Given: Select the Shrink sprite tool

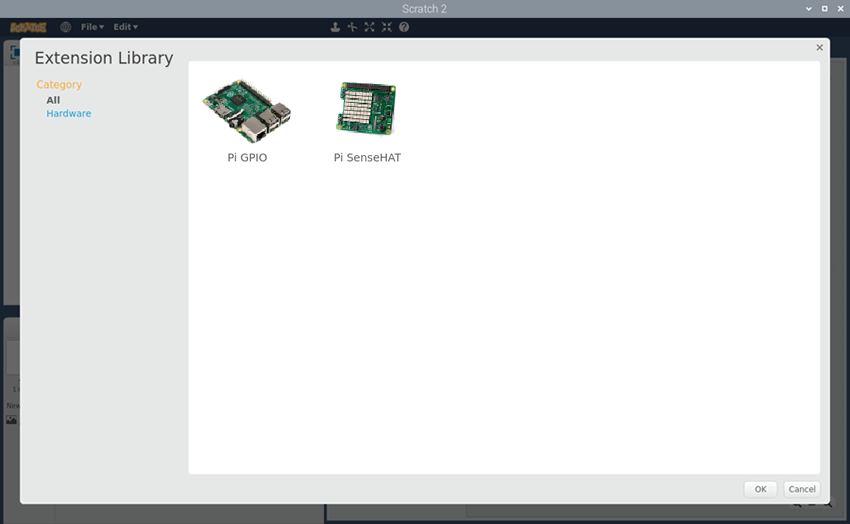Looking at the screenshot, I should 387,27.
